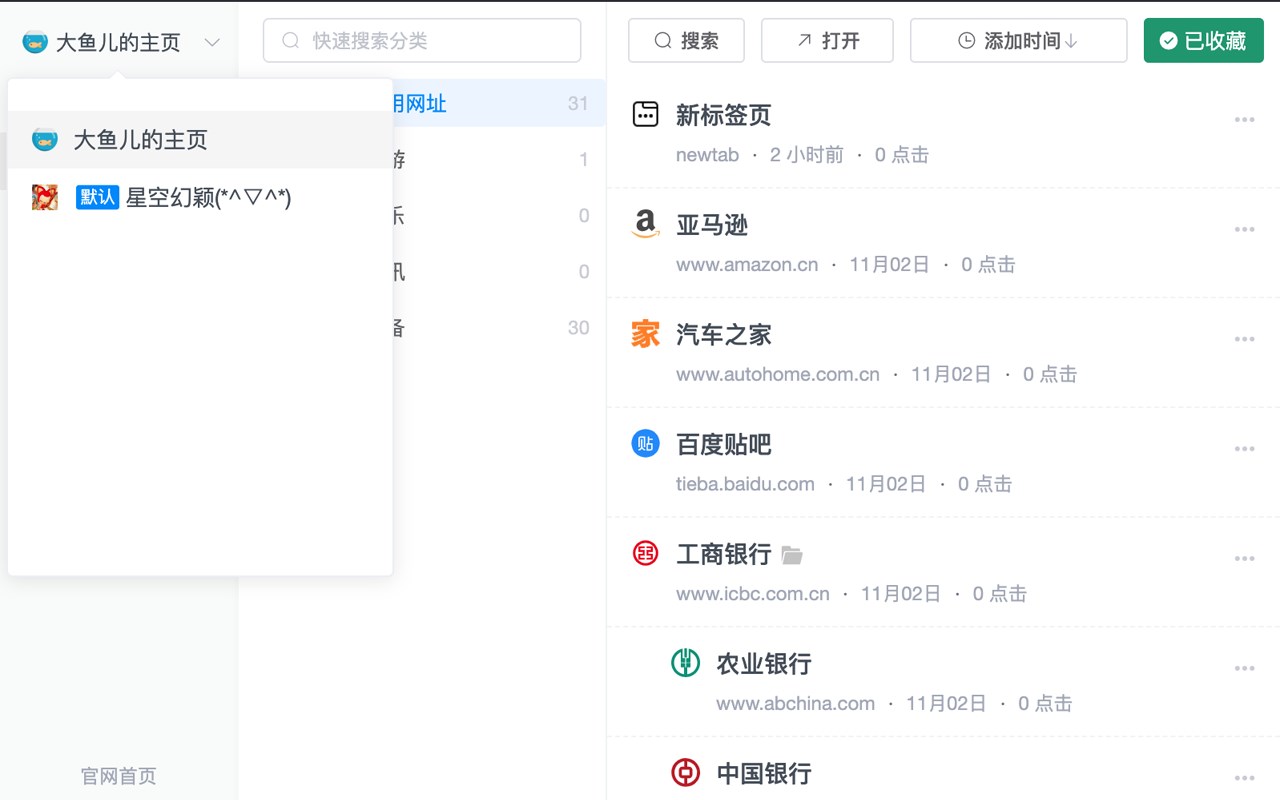
Task: Click the folder icon beside 工商银行
Action: click(792, 555)
